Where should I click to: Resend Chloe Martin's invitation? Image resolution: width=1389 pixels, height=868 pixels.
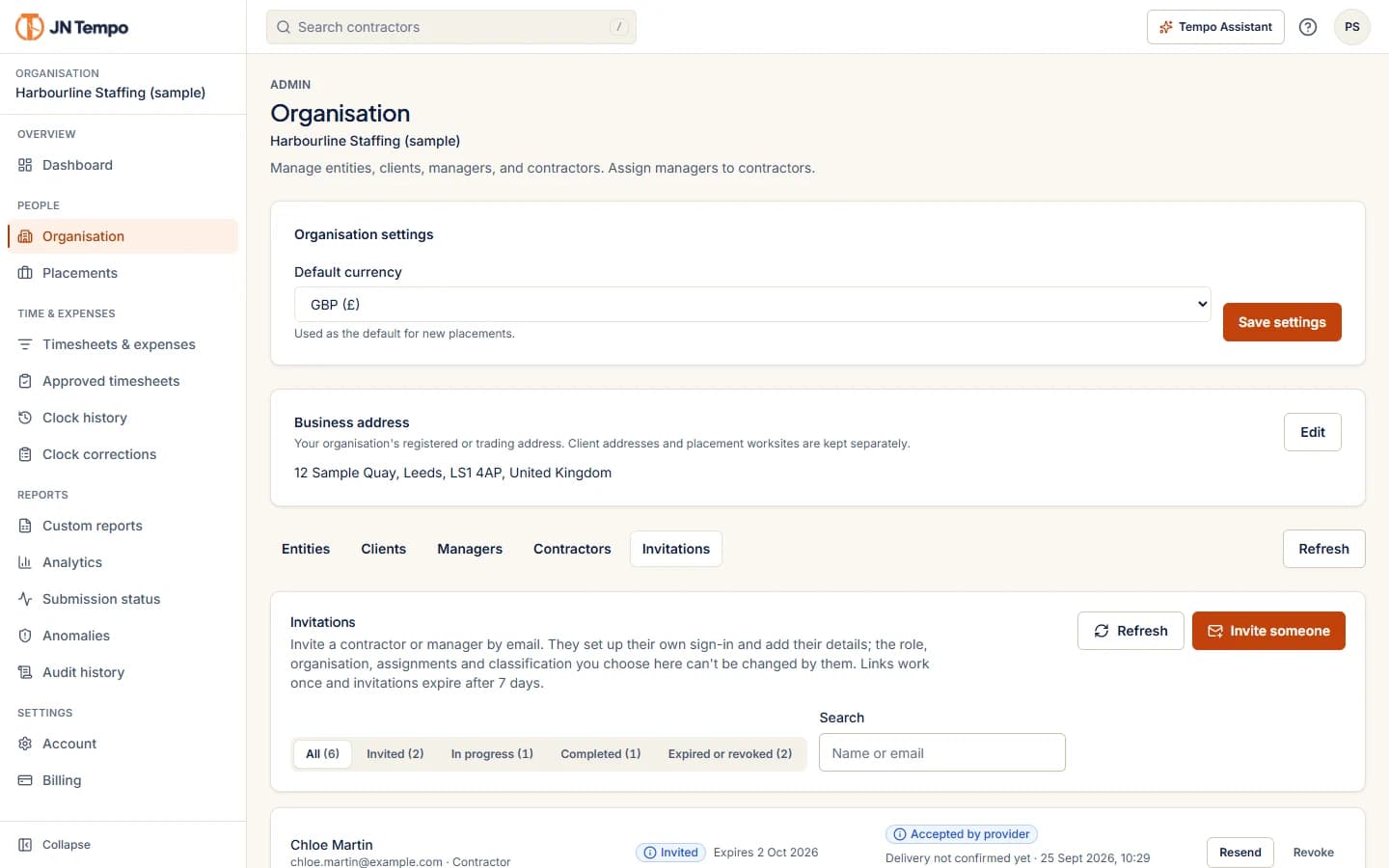point(1240,853)
